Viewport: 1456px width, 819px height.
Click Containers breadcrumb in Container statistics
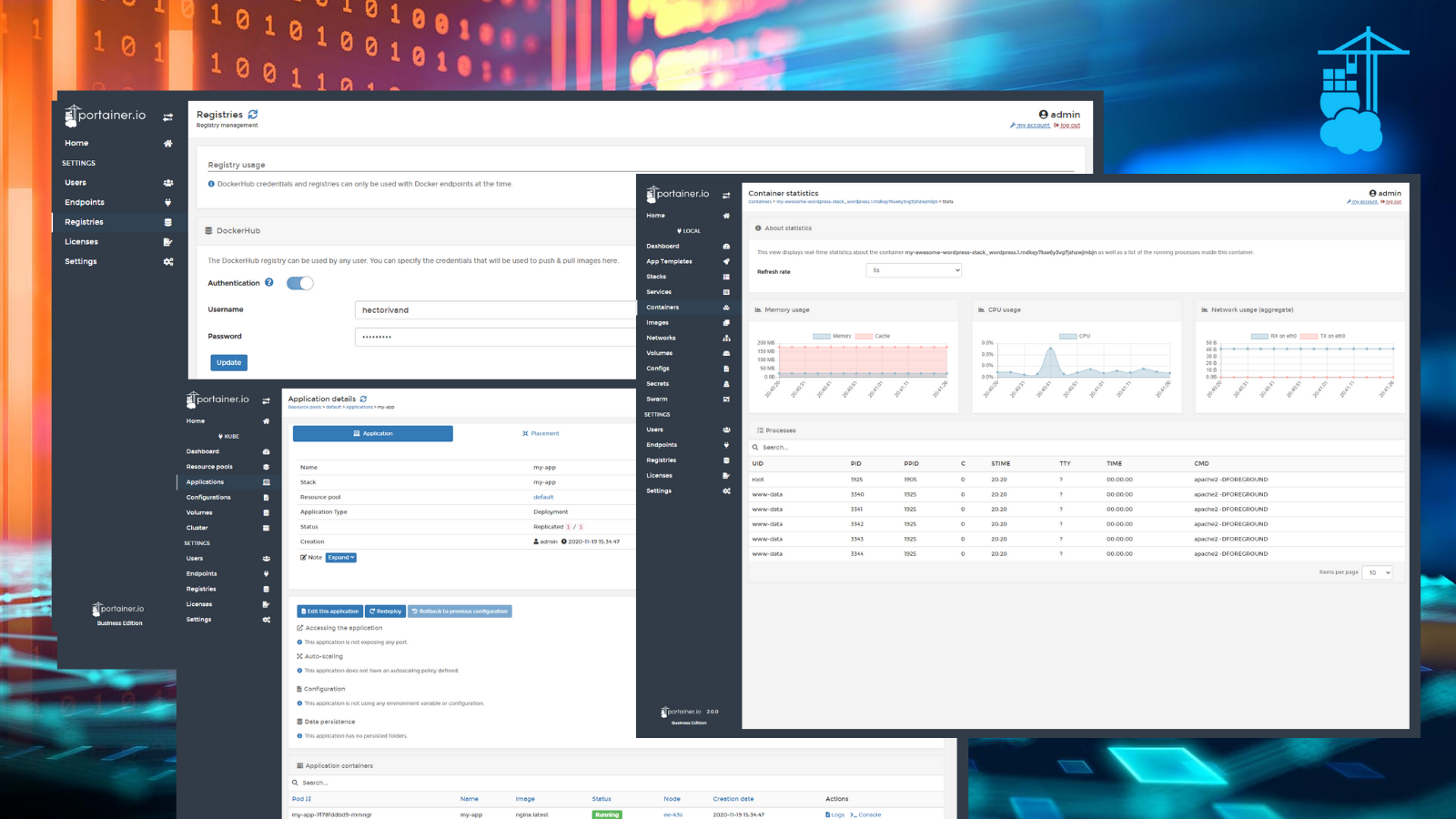pos(760,202)
